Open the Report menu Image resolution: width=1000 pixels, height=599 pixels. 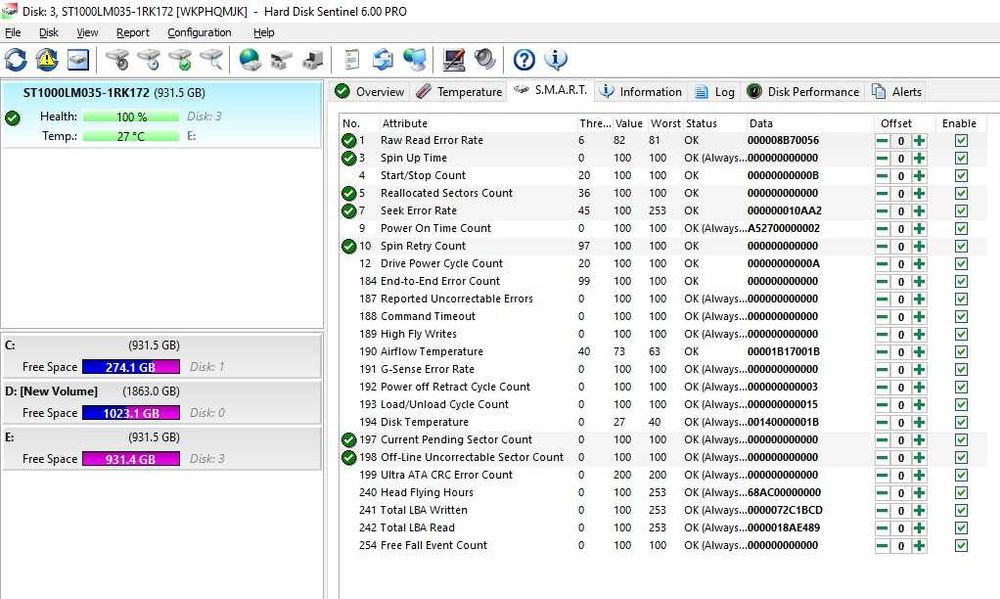(133, 33)
